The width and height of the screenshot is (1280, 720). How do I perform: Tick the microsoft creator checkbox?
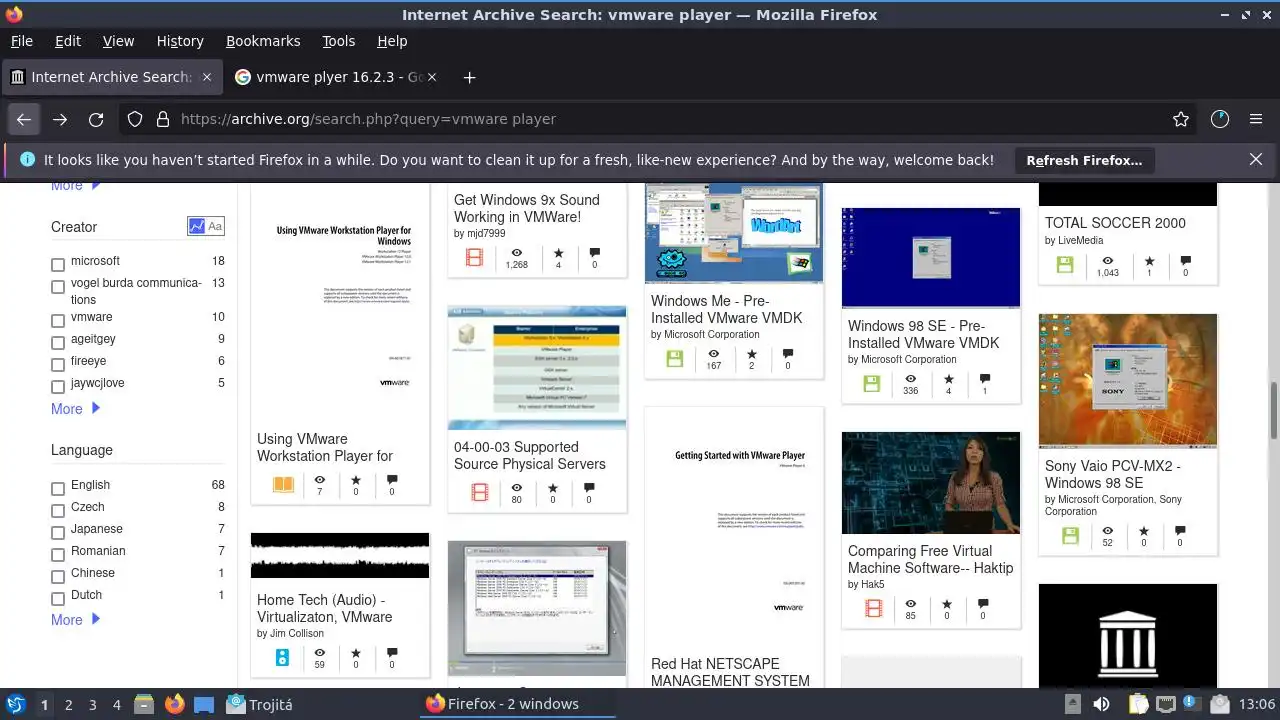[58, 265]
